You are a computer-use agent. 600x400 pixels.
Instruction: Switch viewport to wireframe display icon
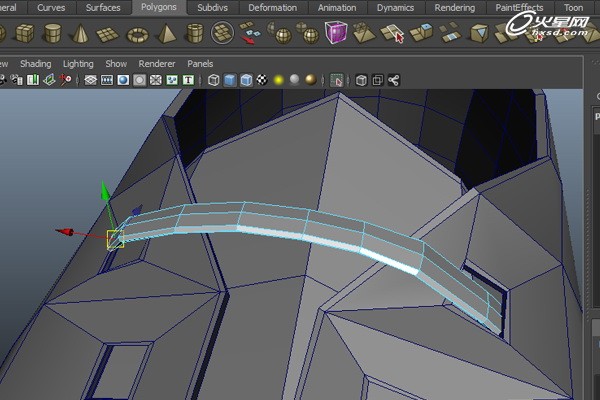(211, 80)
